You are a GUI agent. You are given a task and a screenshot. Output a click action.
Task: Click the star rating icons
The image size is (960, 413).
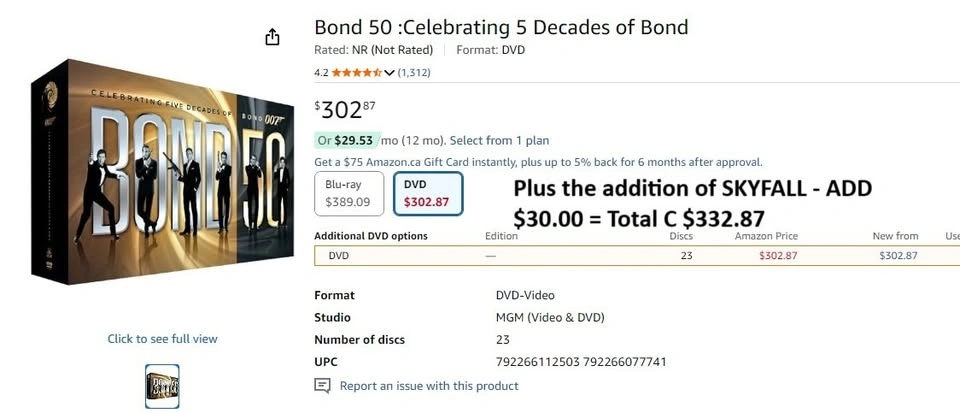356,73
